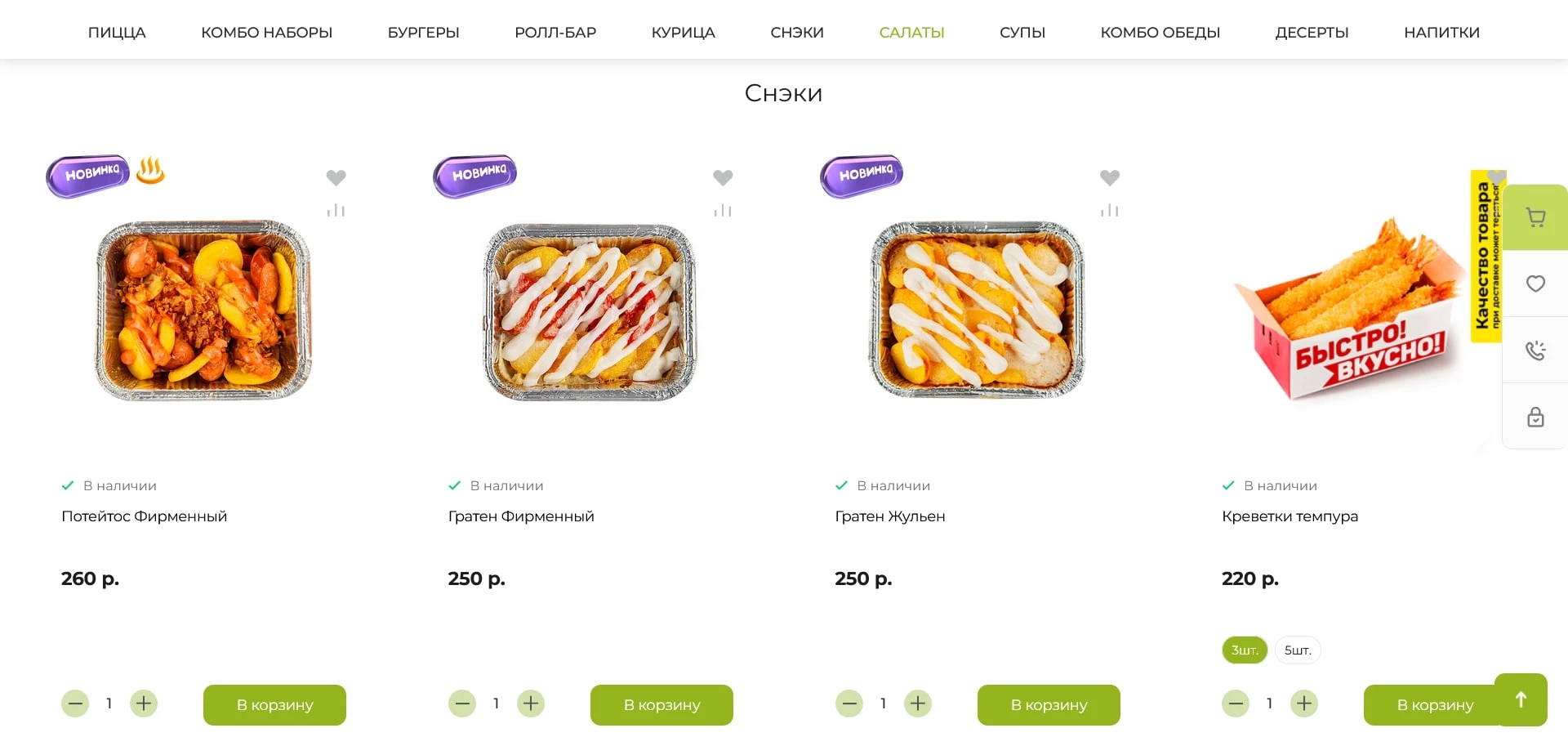The image size is (1568, 746).
Task: Toggle the heart icon on Гратен Жульен
Action: (x=1110, y=177)
